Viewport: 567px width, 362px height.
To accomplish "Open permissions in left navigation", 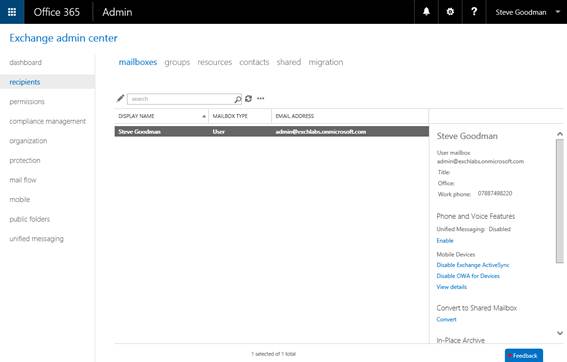I will click(27, 102).
